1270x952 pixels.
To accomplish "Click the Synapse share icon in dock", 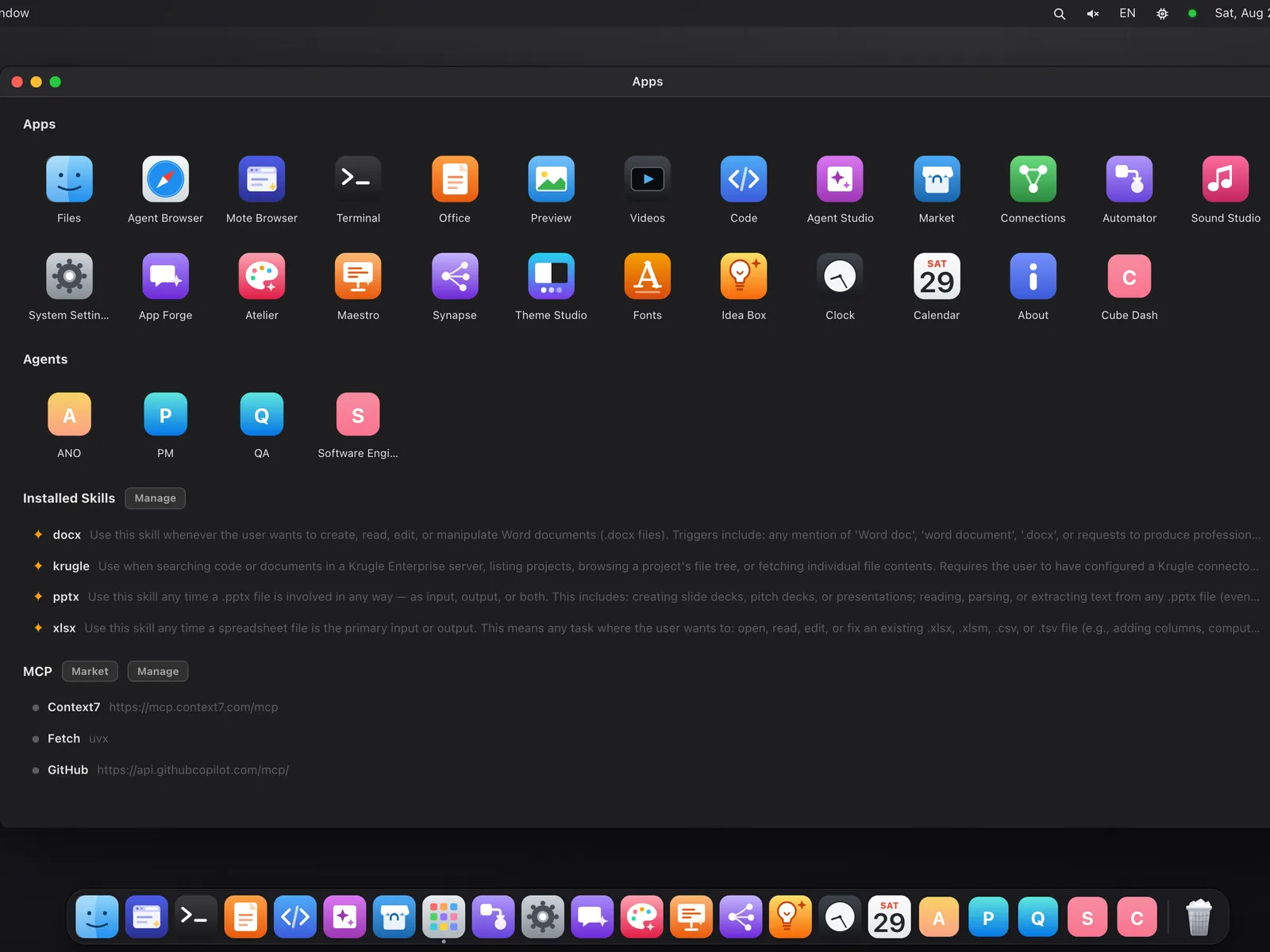I will click(741, 918).
